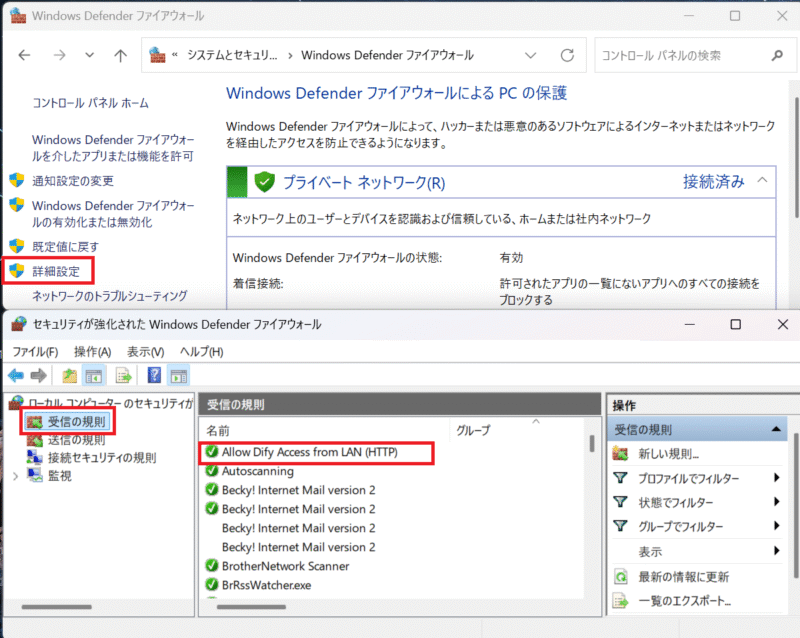
Task: Select the Allow Dify Access from LAN (HTTP) rule
Action: pyautogui.click(x=309, y=452)
